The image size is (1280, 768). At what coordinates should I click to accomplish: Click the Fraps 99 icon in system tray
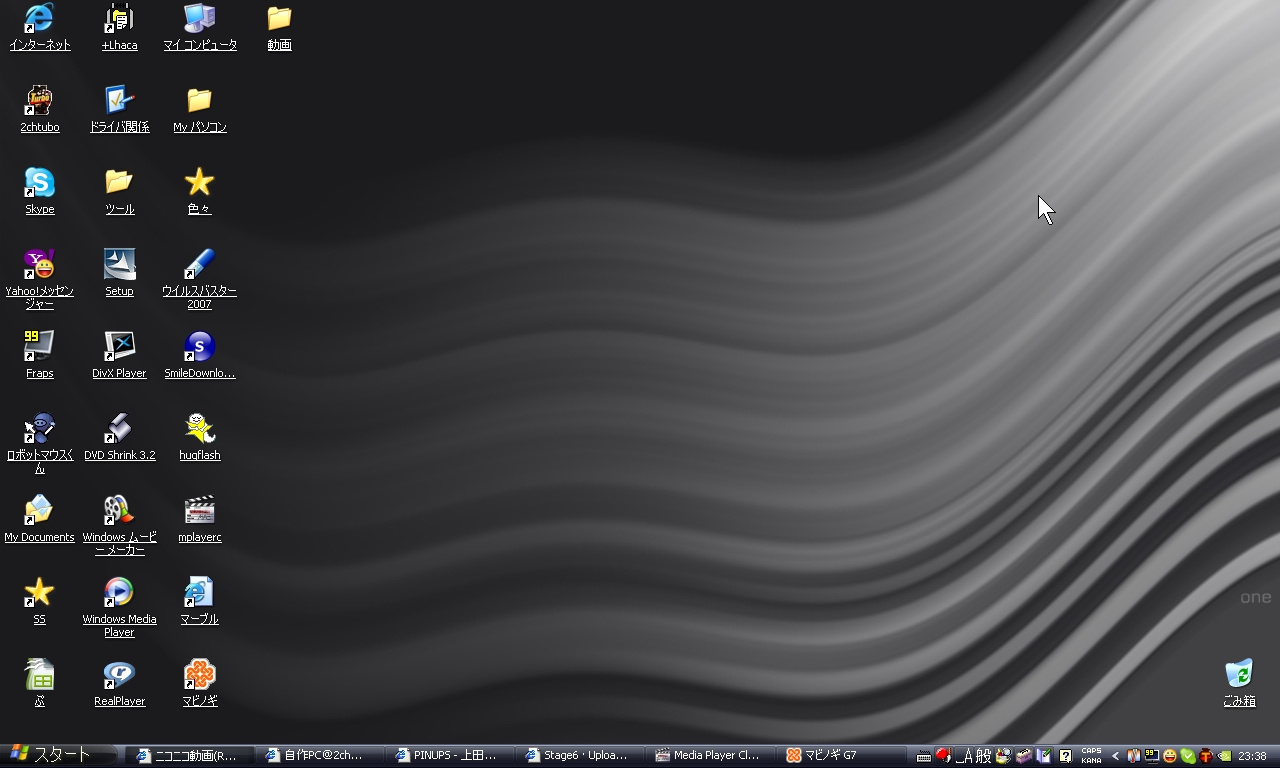pyautogui.click(x=1152, y=756)
